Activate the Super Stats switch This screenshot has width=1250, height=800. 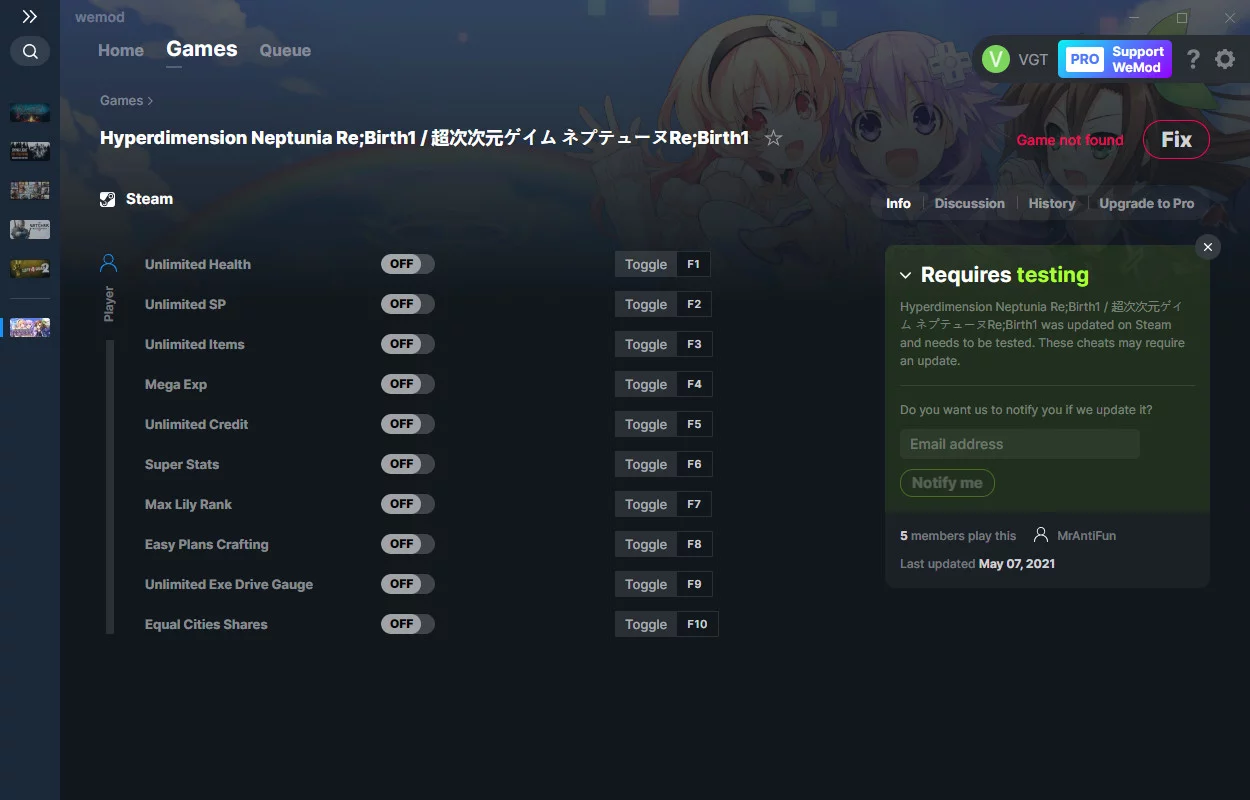[x=408, y=464]
